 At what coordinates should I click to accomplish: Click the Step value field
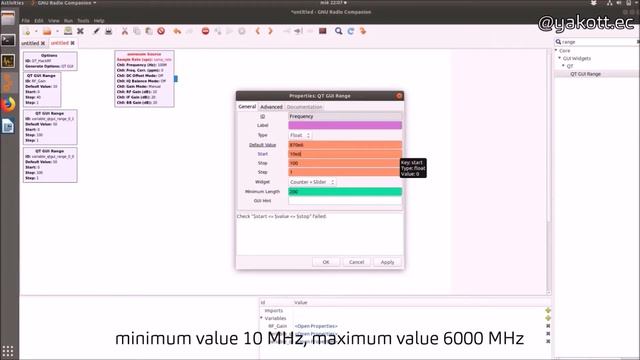point(345,172)
